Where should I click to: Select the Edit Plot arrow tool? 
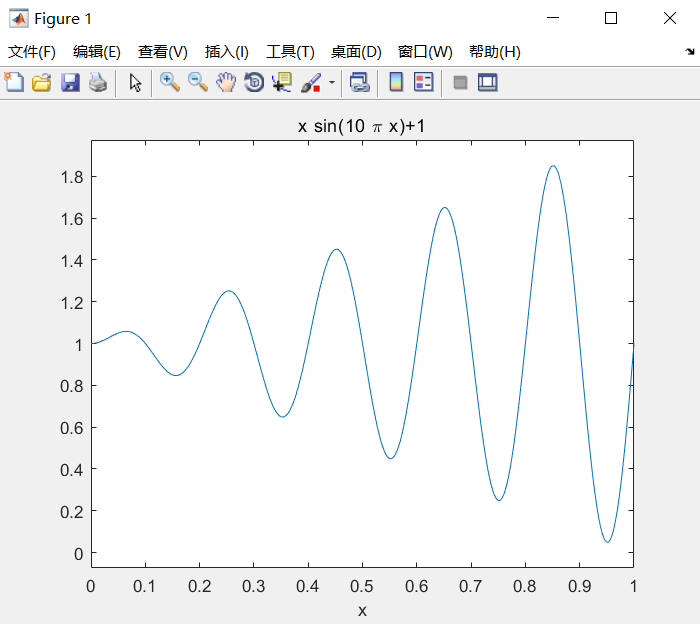coord(135,83)
